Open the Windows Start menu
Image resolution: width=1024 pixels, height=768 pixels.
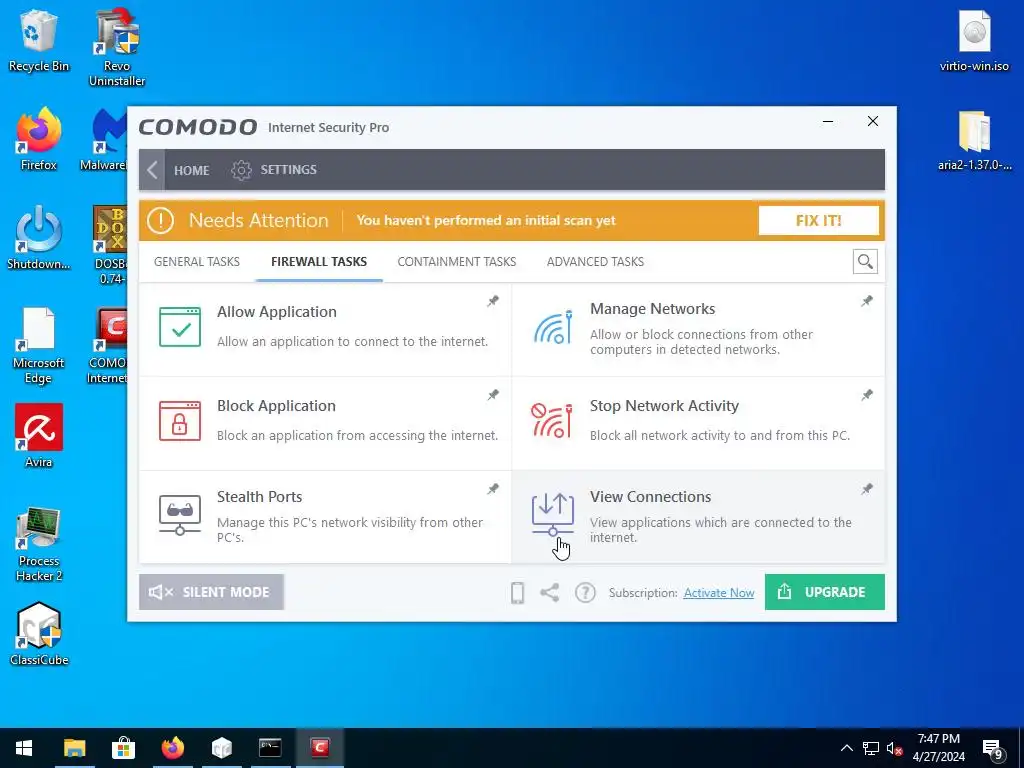click(x=24, y=748)
